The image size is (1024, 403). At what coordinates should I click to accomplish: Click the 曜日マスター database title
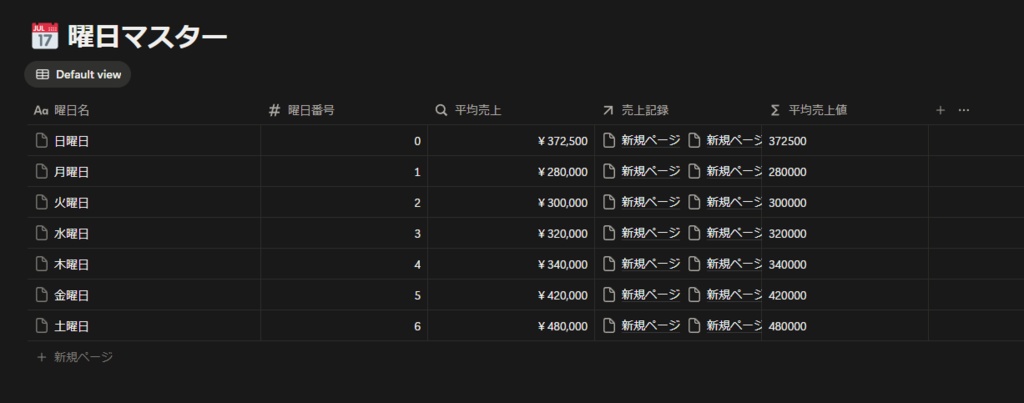pyautogui.click(x=148, y=37)
